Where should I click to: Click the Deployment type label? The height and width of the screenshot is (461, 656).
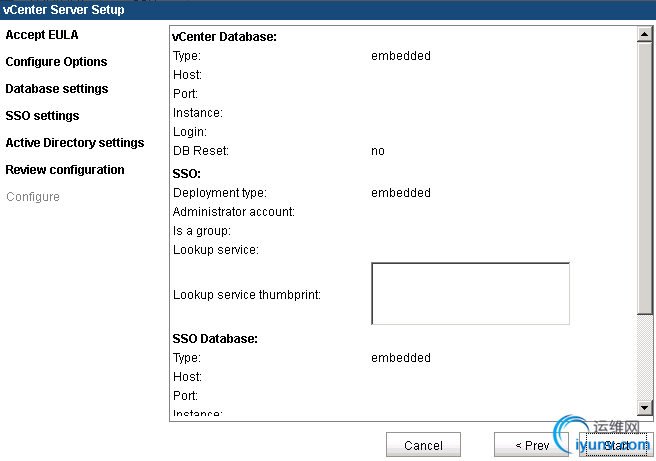(220, 193)
